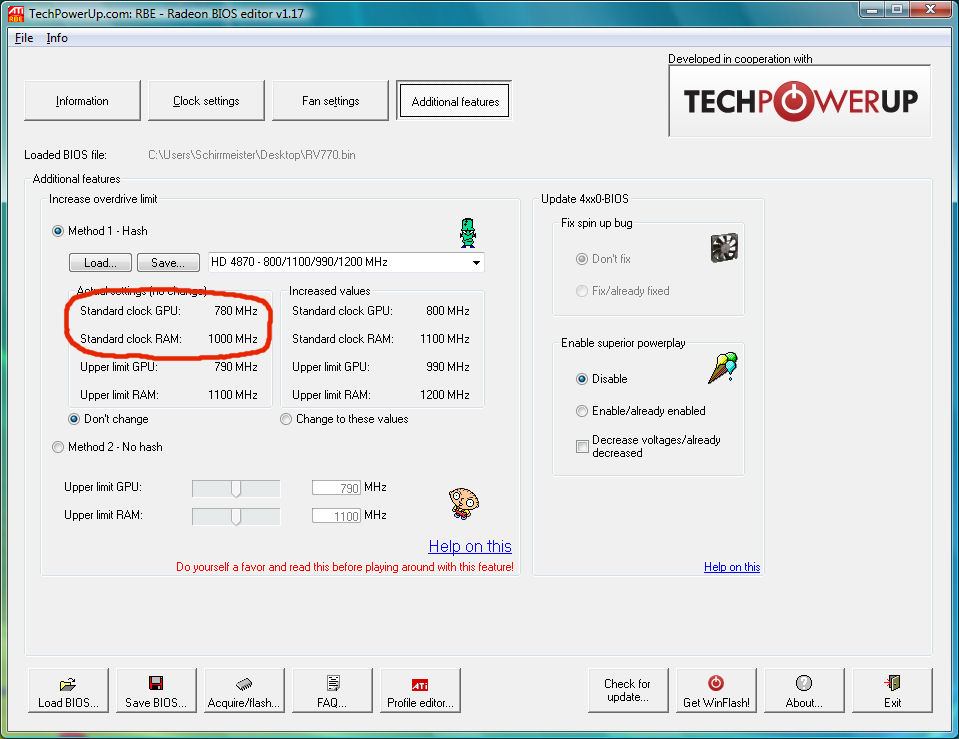Click the Load... hash button
The height and width of the screenshot is (739, 959).
(100, 262)
